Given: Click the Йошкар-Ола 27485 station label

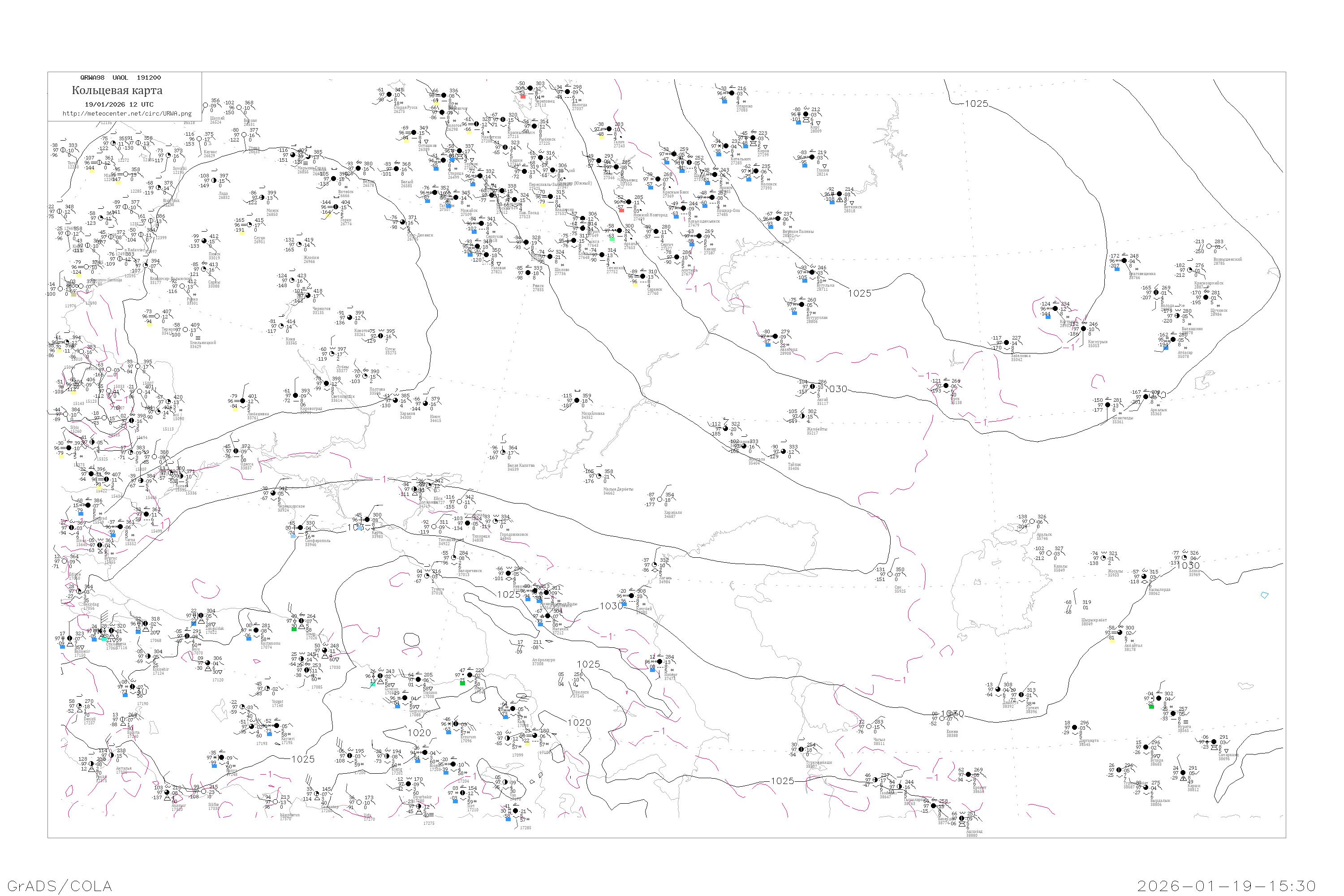Looking at the screenshot, I should click(728, 212).
